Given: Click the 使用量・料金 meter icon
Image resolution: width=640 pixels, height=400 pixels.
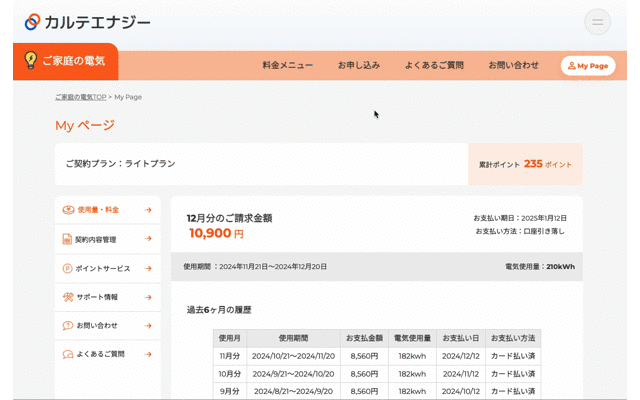Looking at the screenshot, I should click(68, 210).
